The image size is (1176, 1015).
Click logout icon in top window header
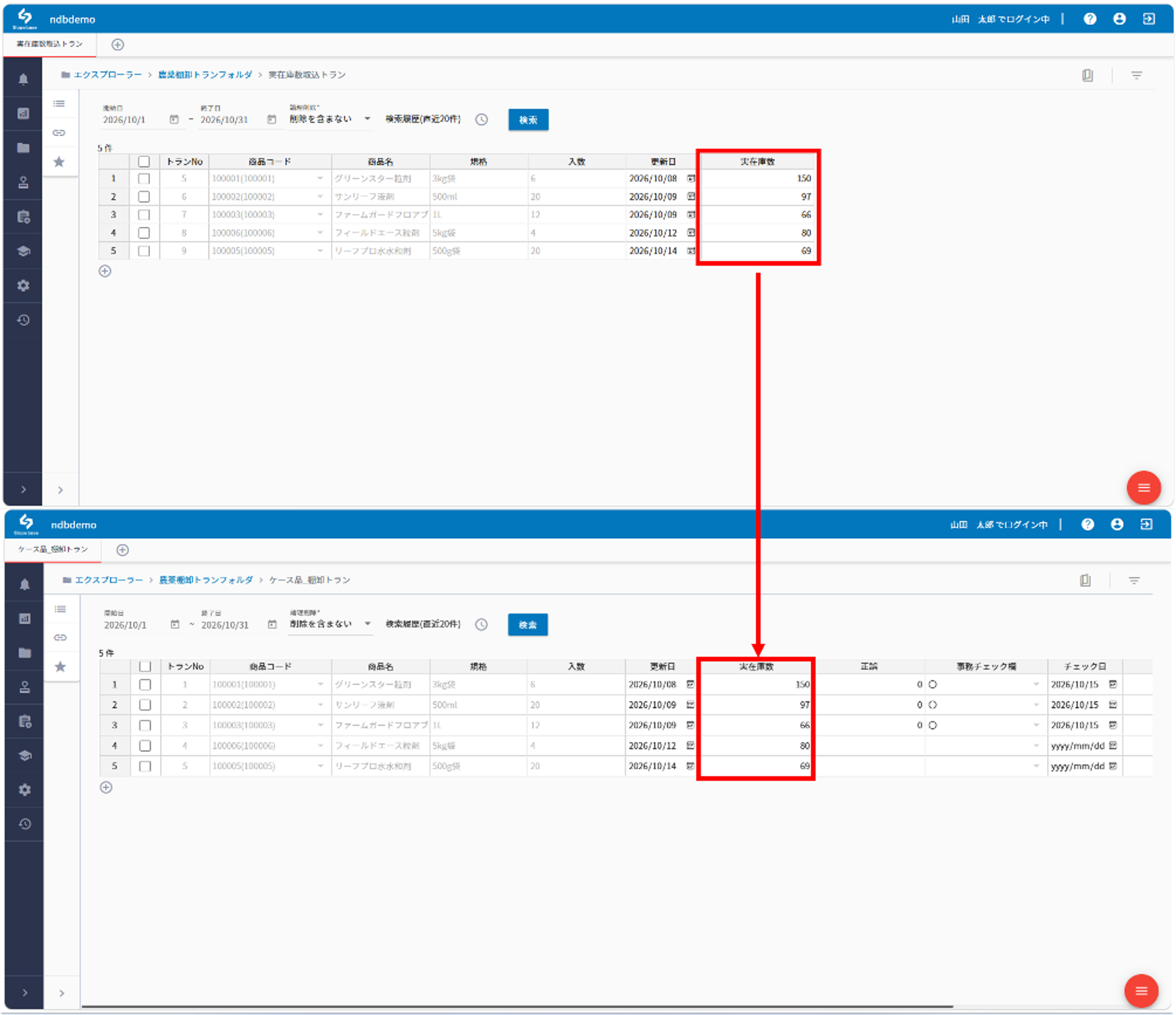[1149, 19]
